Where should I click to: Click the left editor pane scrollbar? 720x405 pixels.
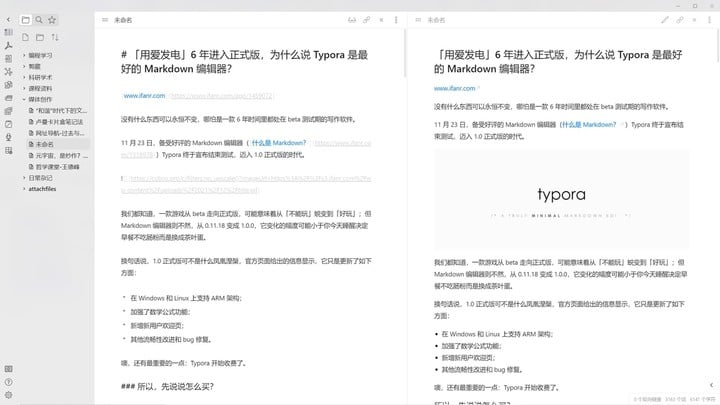405,53
